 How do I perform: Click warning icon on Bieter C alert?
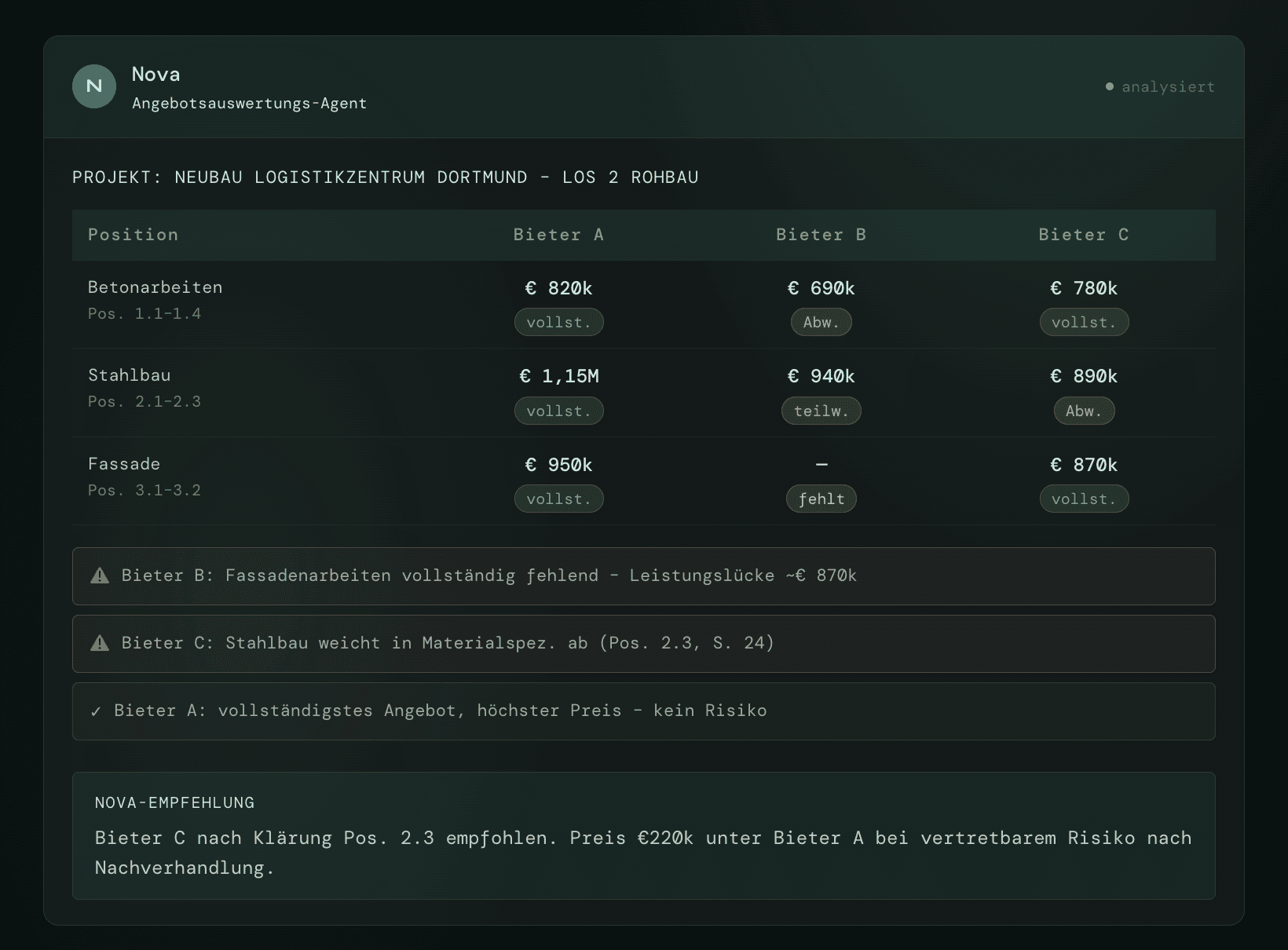(x=100, y=643)
